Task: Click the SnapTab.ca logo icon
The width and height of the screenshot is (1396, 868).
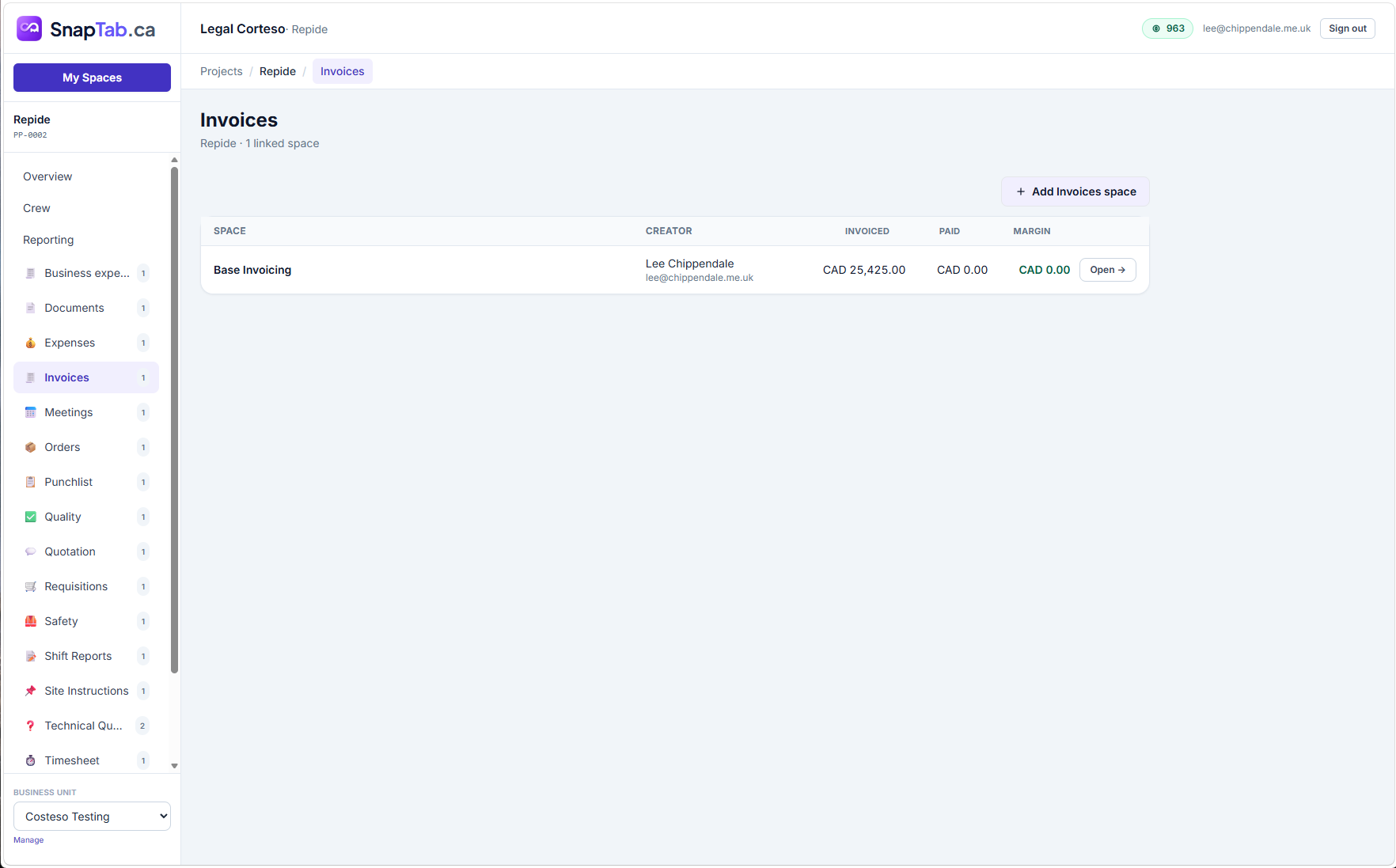Action: pyautogui.click(x=29, y=28)
